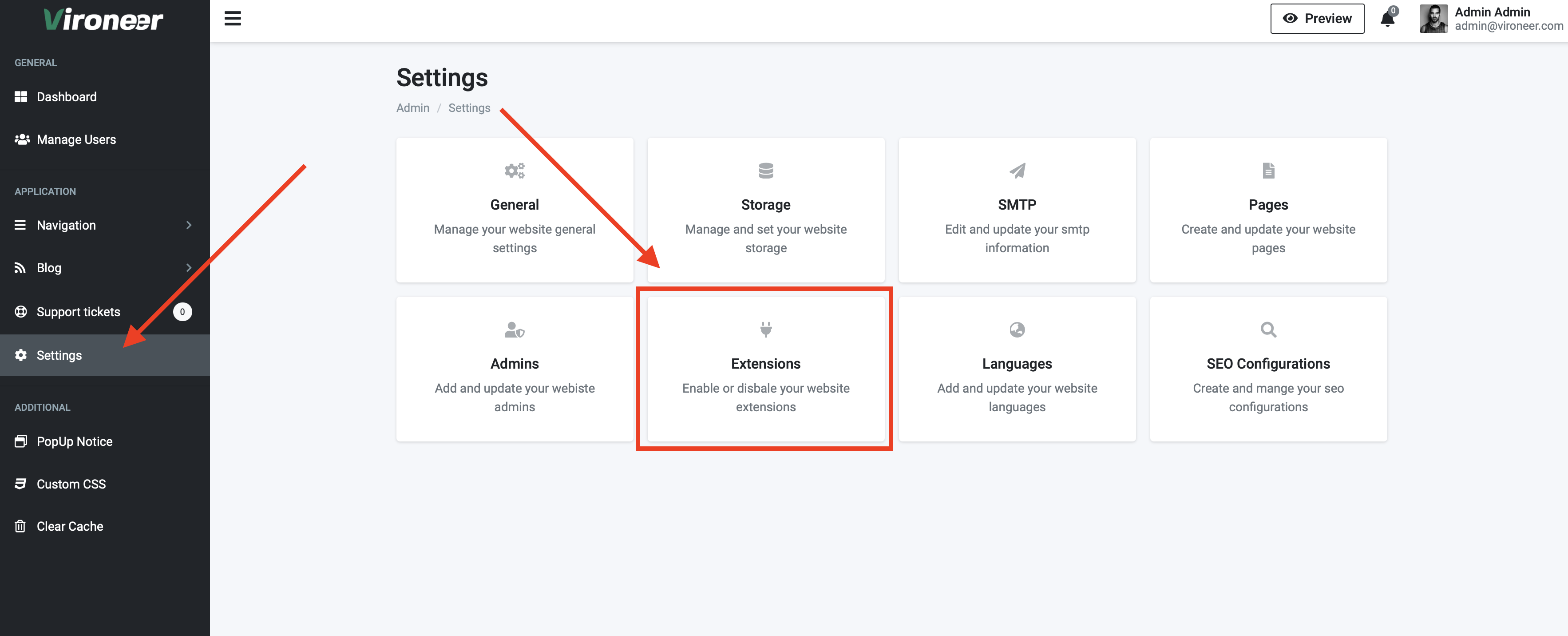
Task: Click the General settings gears icon
Action: [x=515, y=171]
